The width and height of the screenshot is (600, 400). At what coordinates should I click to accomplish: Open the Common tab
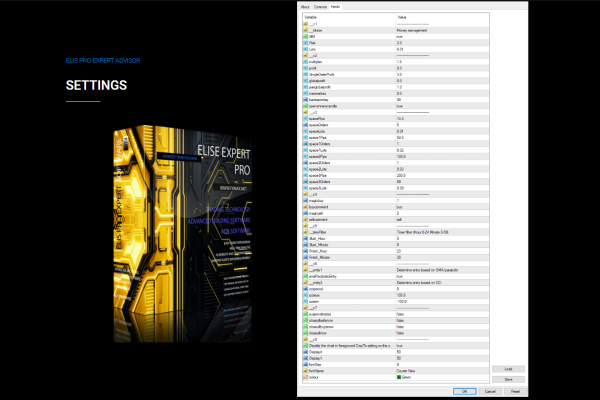point(320,7)
